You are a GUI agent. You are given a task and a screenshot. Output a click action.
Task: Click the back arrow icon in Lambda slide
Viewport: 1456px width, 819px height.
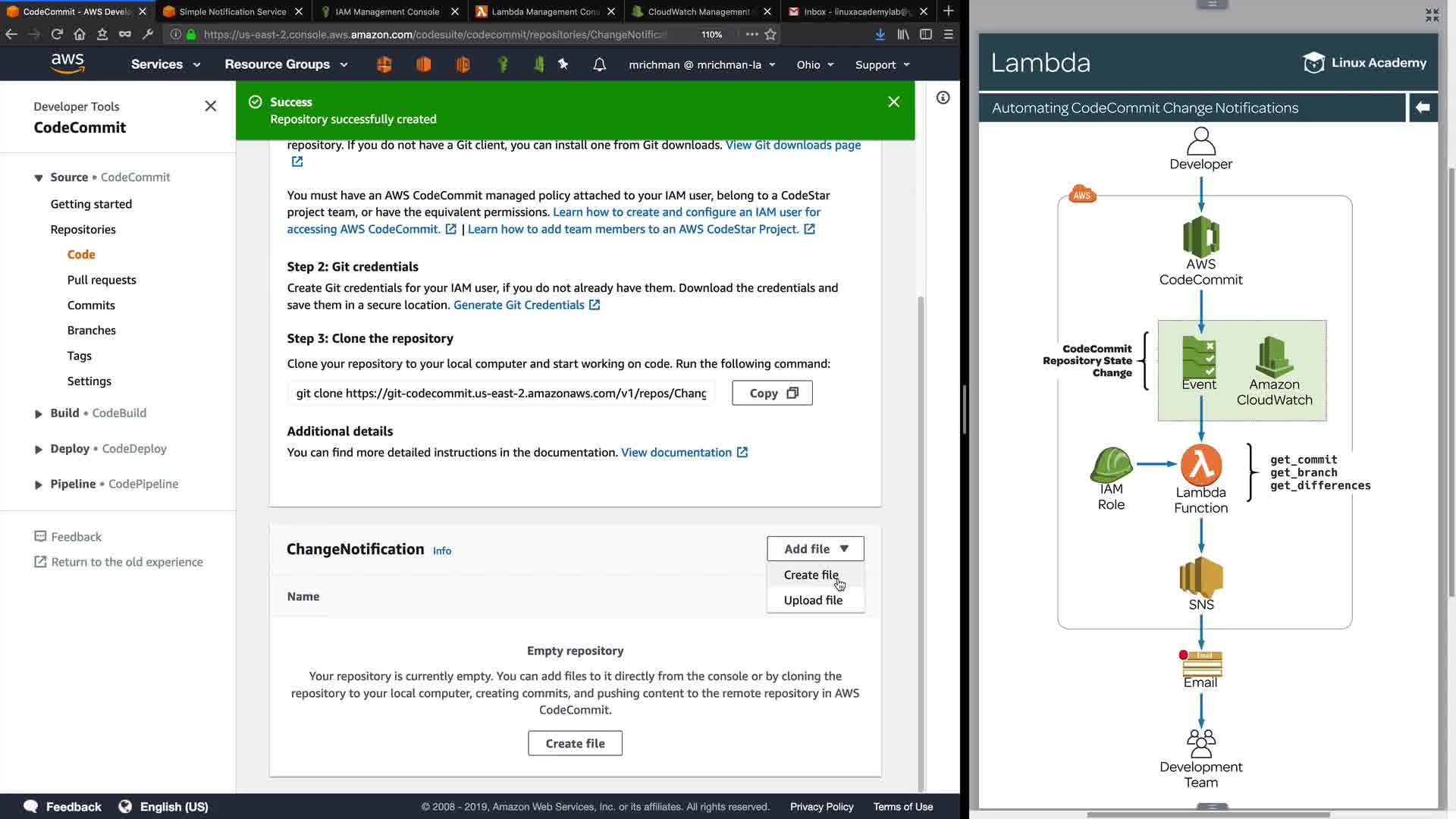pos(1423,108)
